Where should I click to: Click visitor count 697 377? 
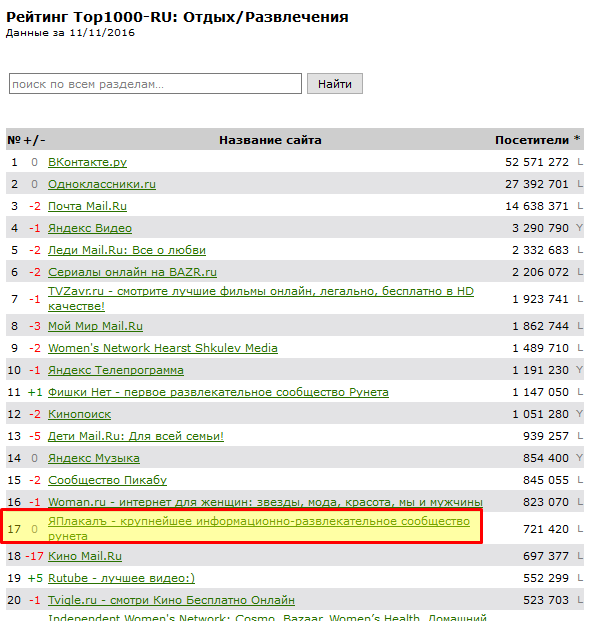pos(546,556)
